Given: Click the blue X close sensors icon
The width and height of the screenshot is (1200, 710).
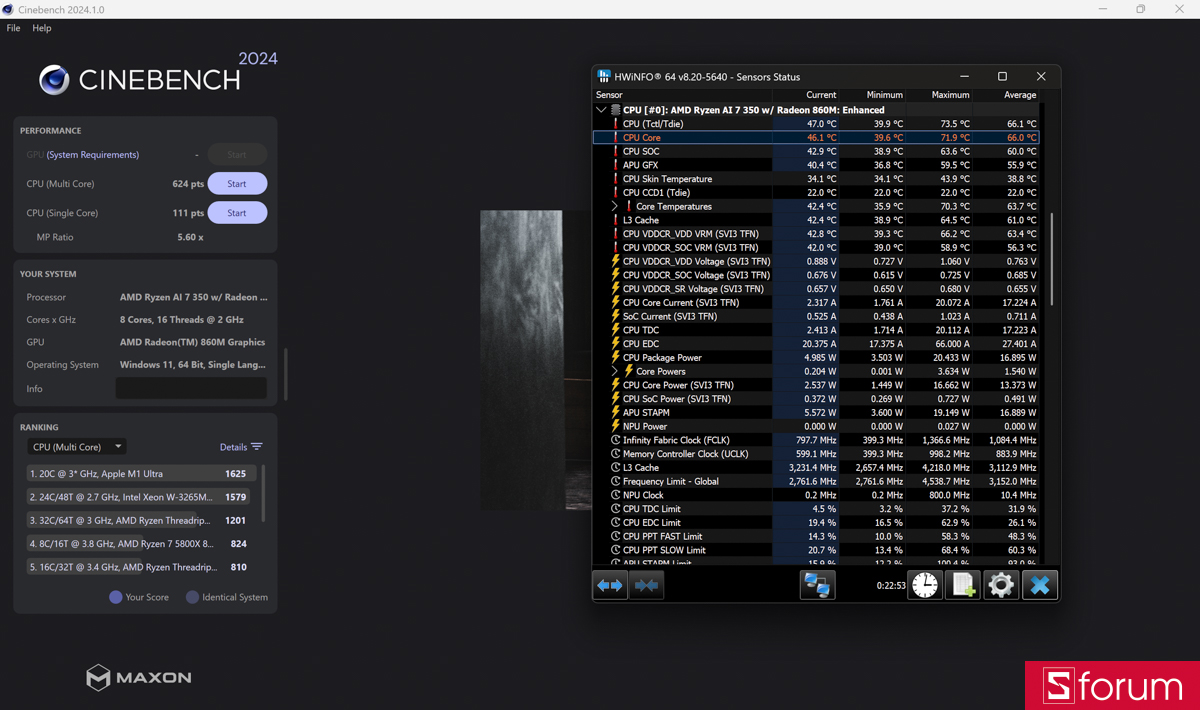Looking at the screenshot, I should [1039, 586].
